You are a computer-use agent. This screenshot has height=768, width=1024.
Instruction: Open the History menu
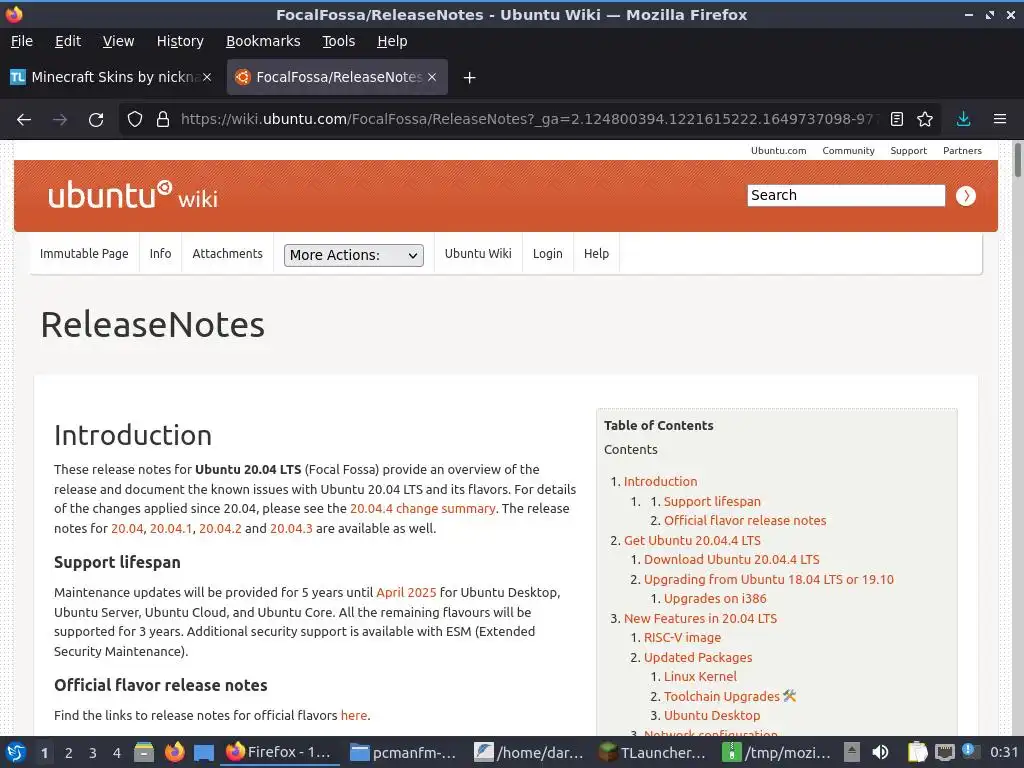pyautogui.click(x=180, y=41)
